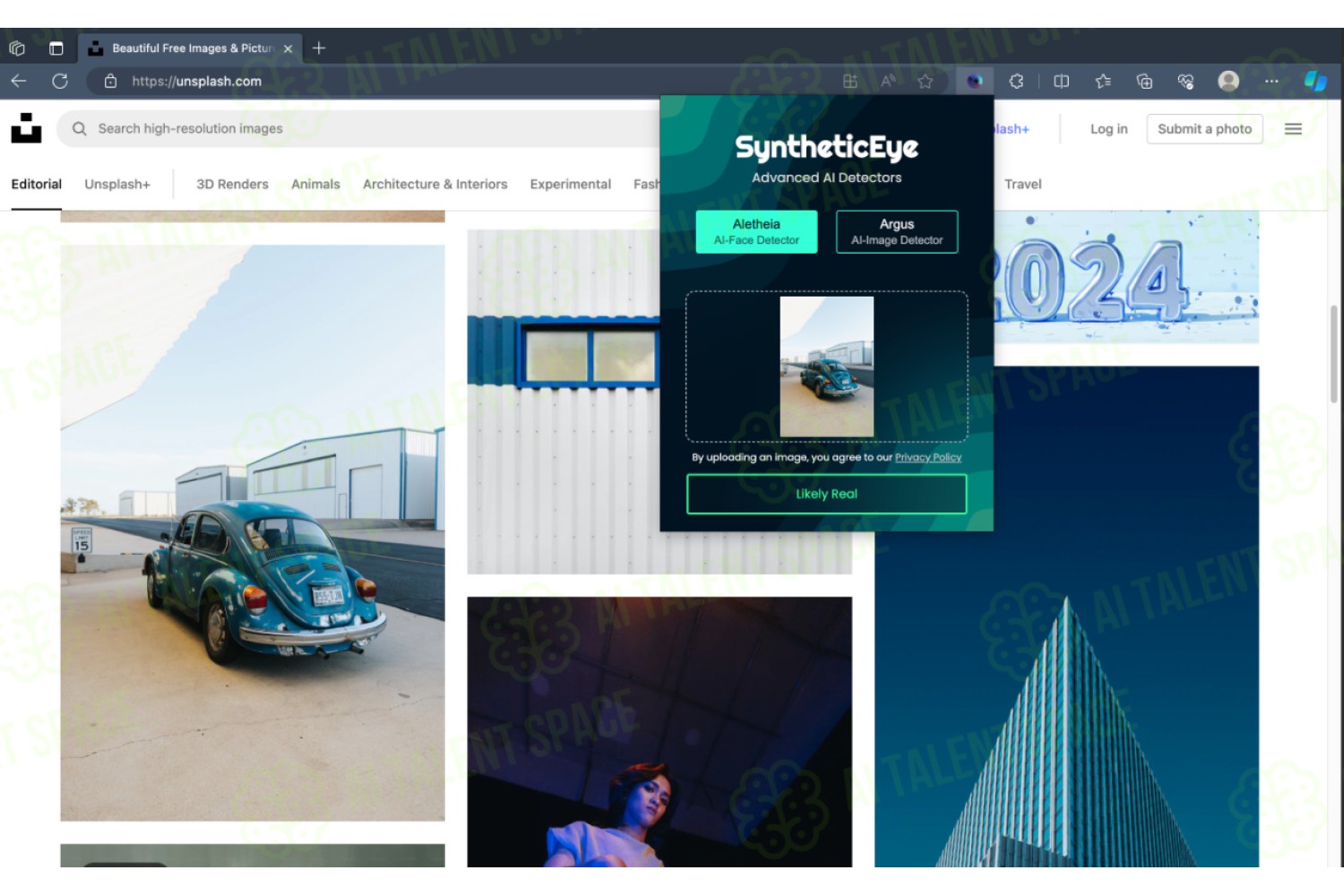
Task: Open the woman in blue light photo
Action: click(x=659, y=732)
